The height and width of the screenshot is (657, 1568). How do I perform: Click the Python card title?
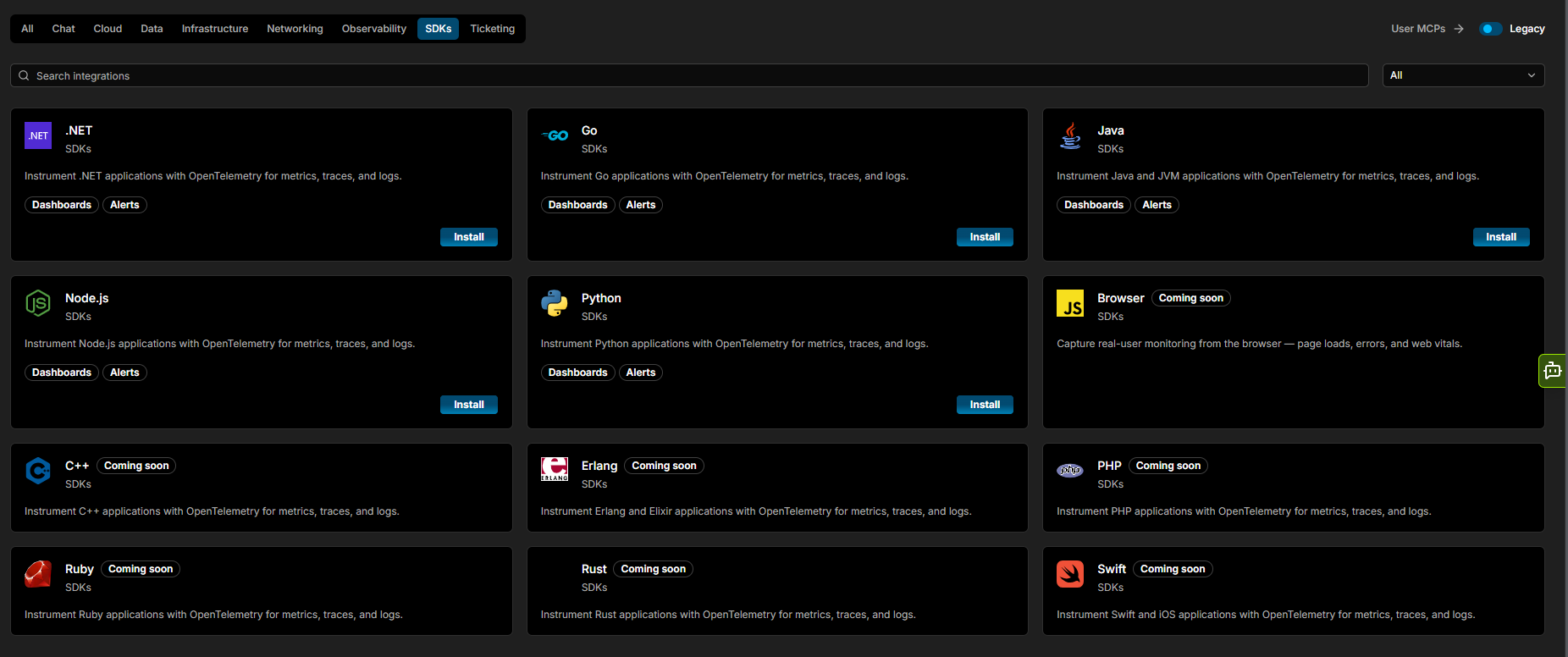click(601, 298)
